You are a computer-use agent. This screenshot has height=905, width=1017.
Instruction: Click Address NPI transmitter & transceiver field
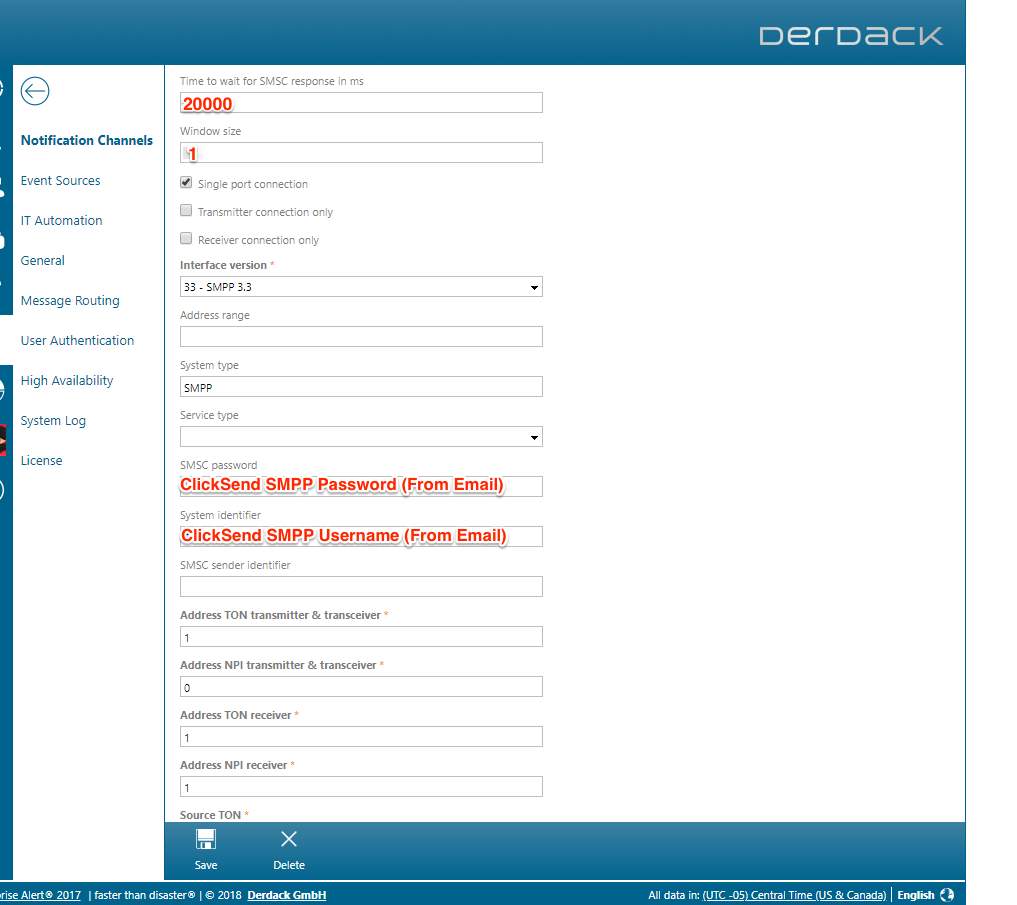coord(361,686)
